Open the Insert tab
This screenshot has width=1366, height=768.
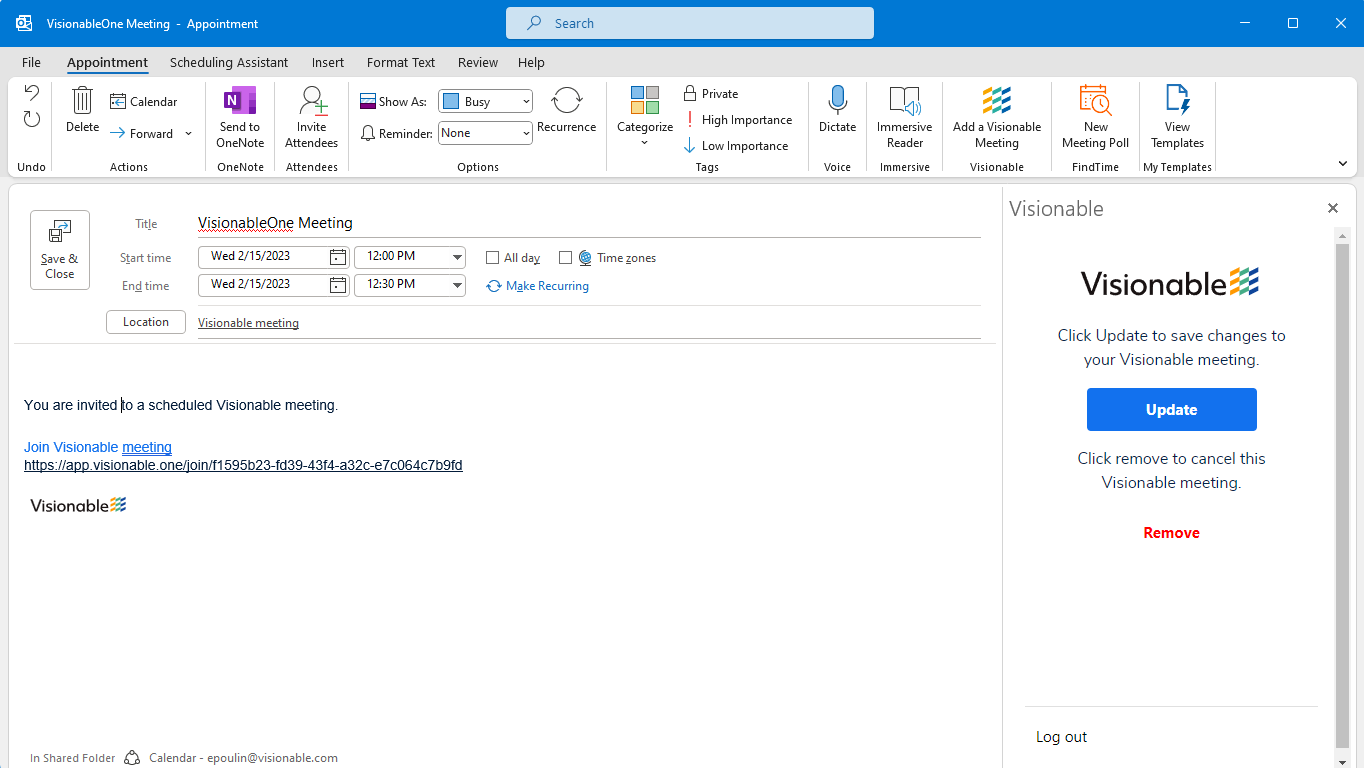click(328, 62)
